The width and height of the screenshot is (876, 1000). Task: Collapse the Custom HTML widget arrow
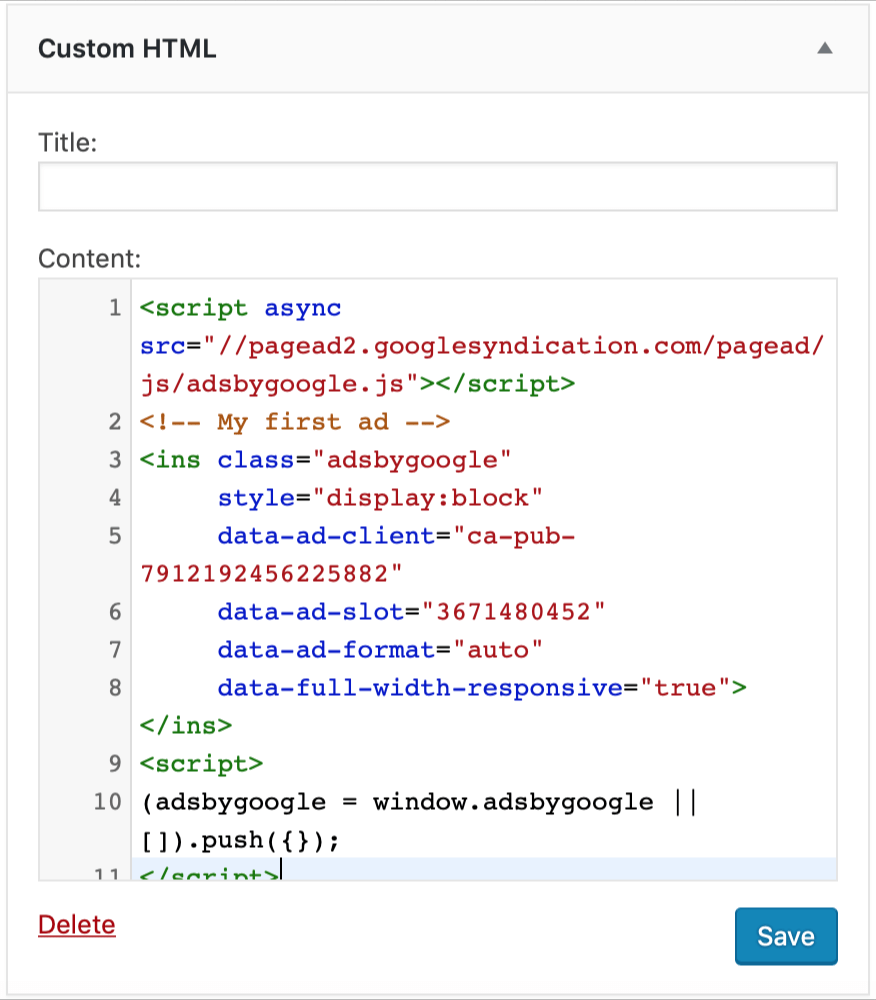click(824, 48)
